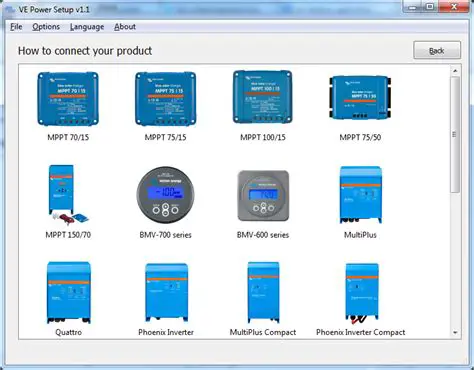Click the "BMV-600 series" label
Image resolution: width=474 pixels, height=370 pixels.
click(263, 235)
